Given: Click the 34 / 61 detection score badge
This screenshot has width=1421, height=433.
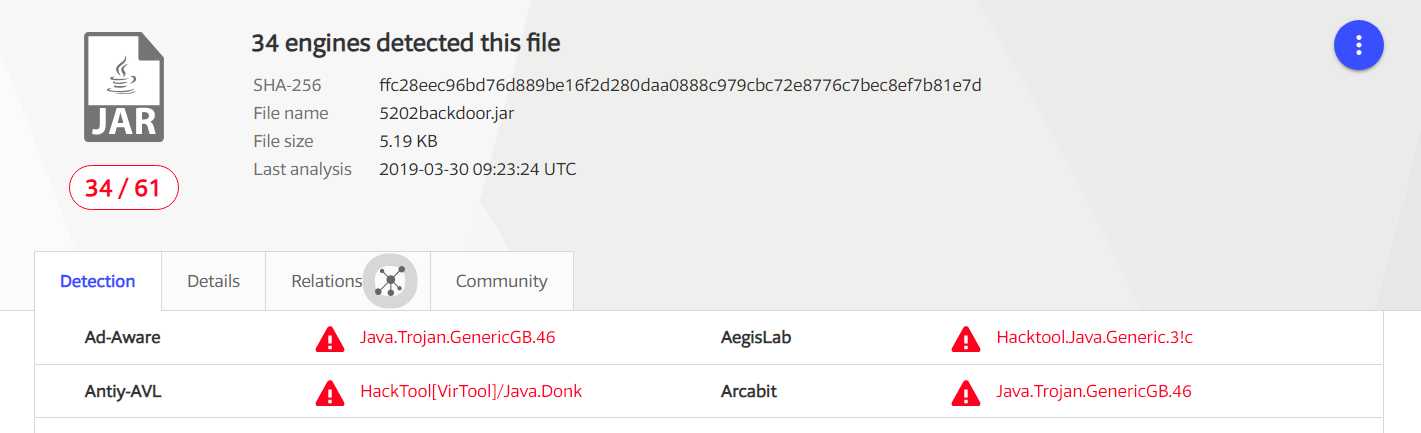Looking at the screenshot, I should tap(124, 188).
